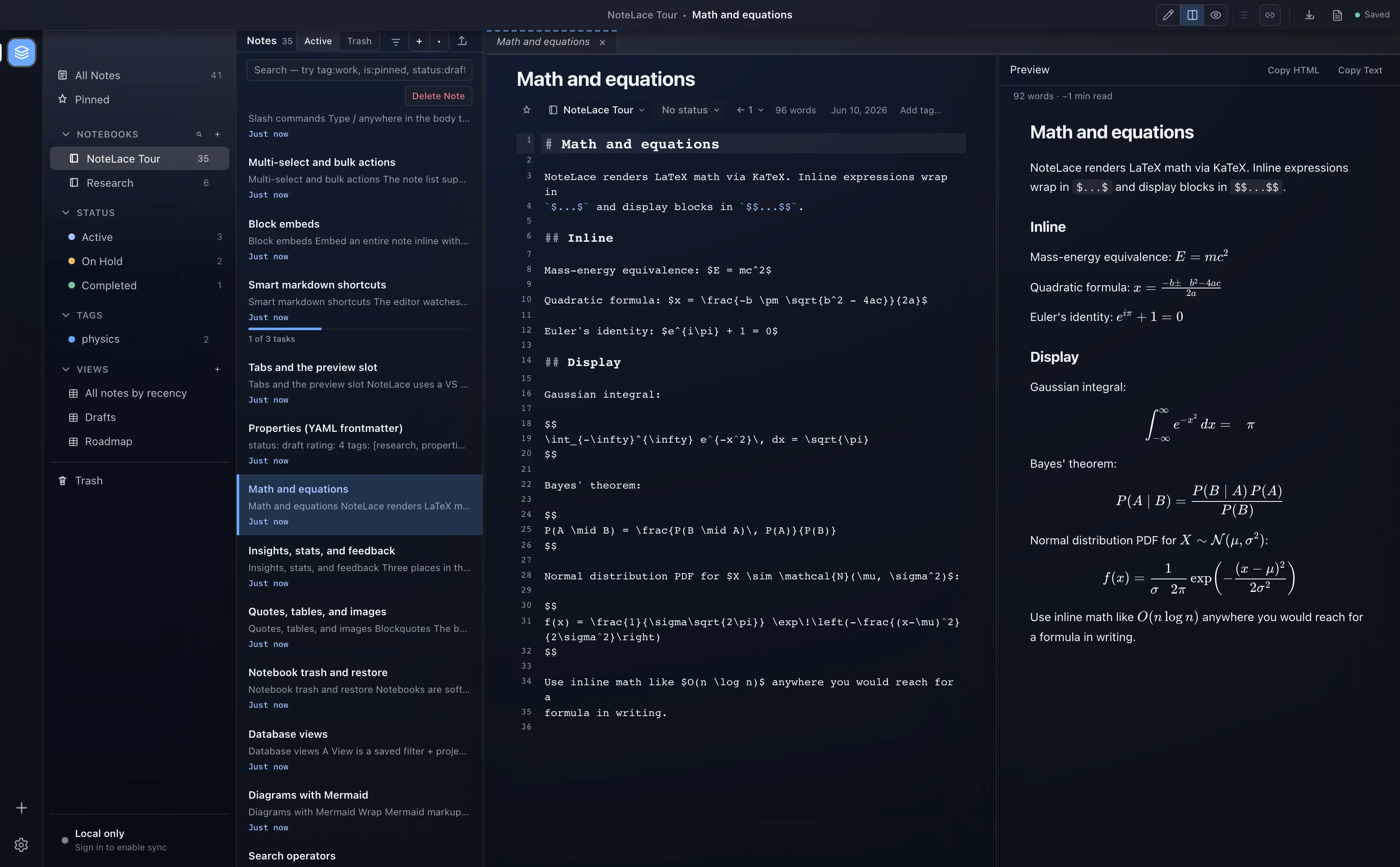Click search icon in Notebooks header
This screenshot has width=1400, height=867.
coord(199,134)
